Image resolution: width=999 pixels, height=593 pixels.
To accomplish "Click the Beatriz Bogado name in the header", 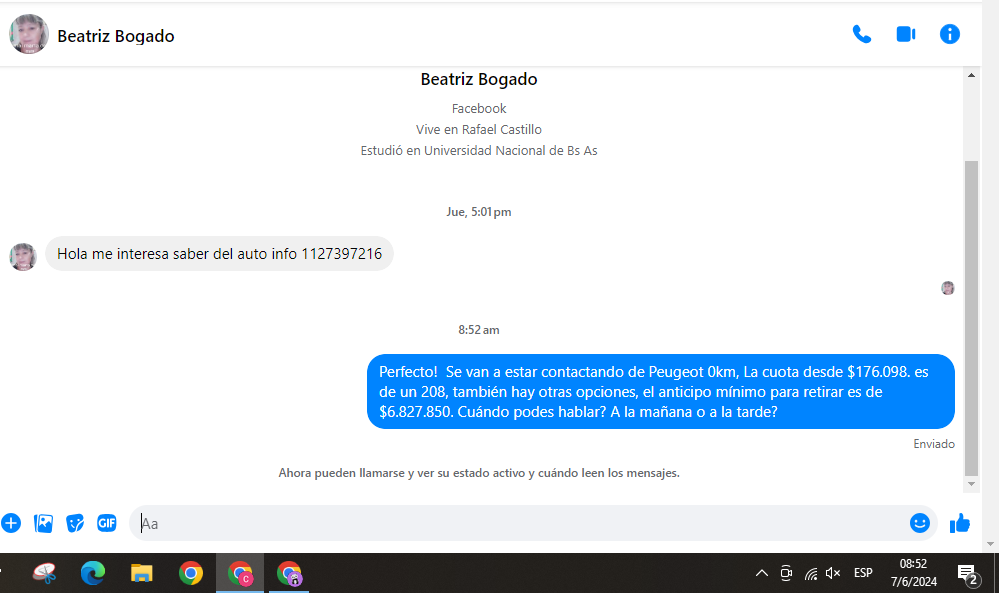I will pyautogui.click(x=116, y=36).
